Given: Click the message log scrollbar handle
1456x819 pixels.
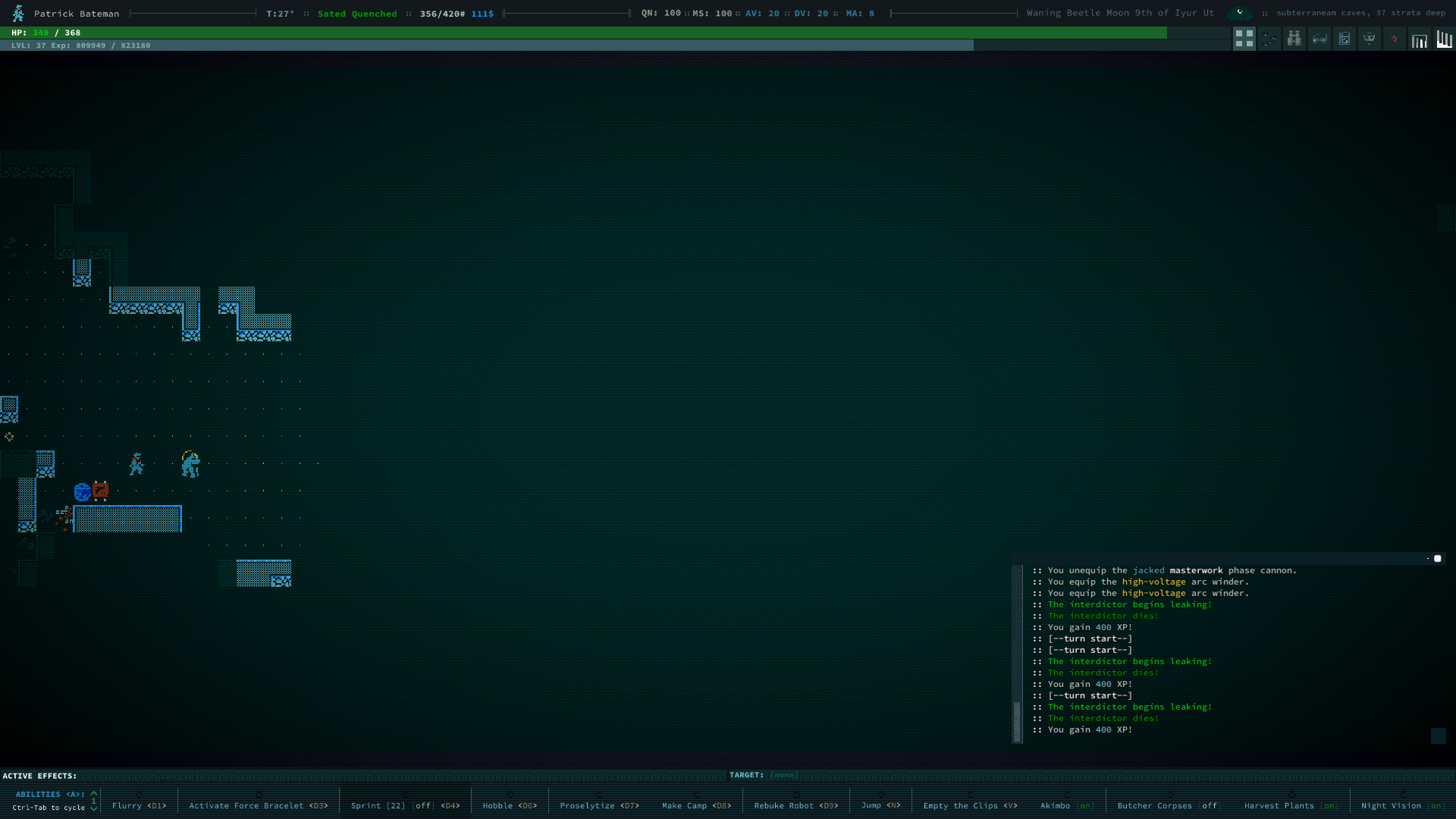Looking at the screenshot, I should pos(1017,721).
